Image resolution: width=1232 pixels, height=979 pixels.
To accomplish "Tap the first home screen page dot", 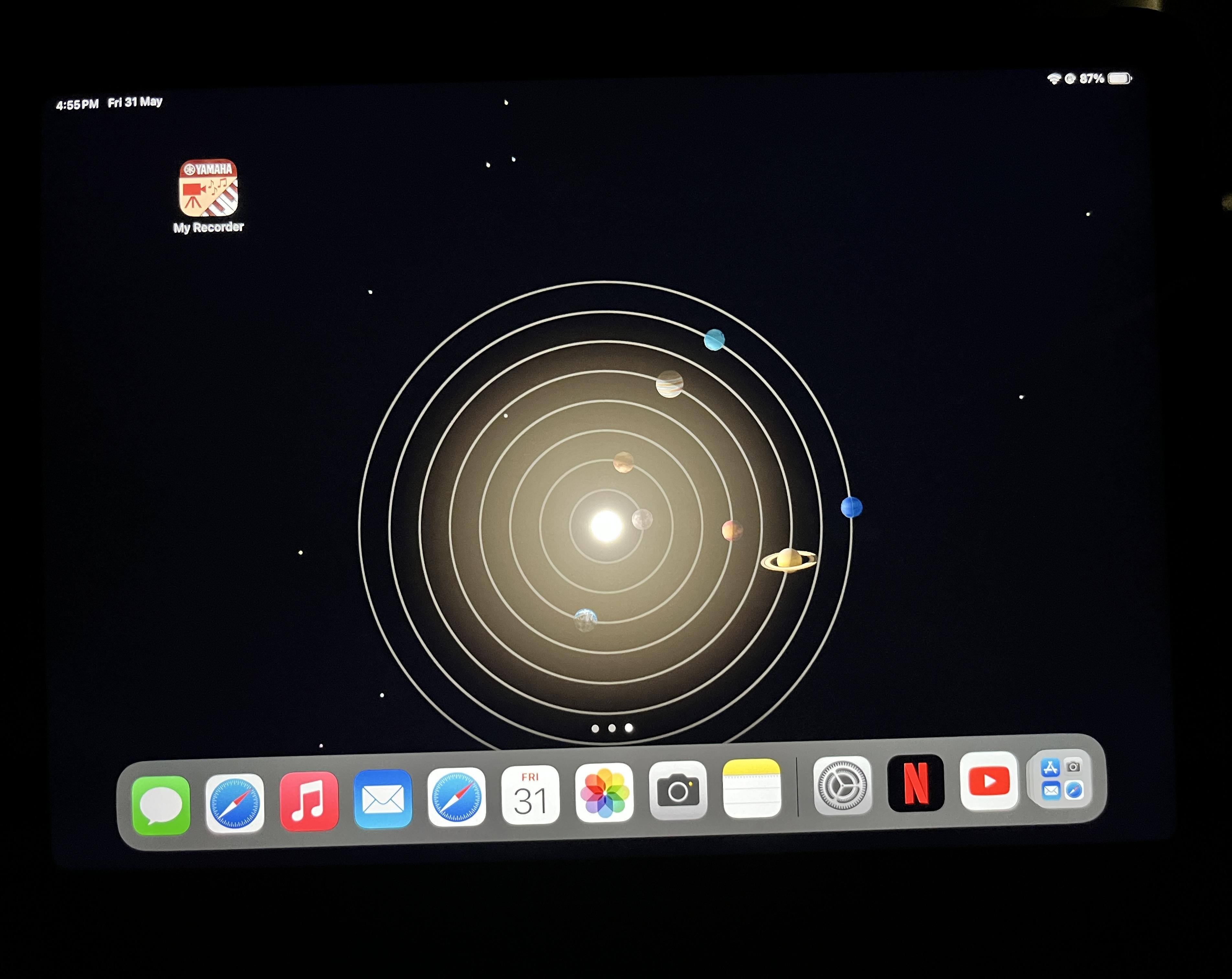I will (x=595, y=729).
